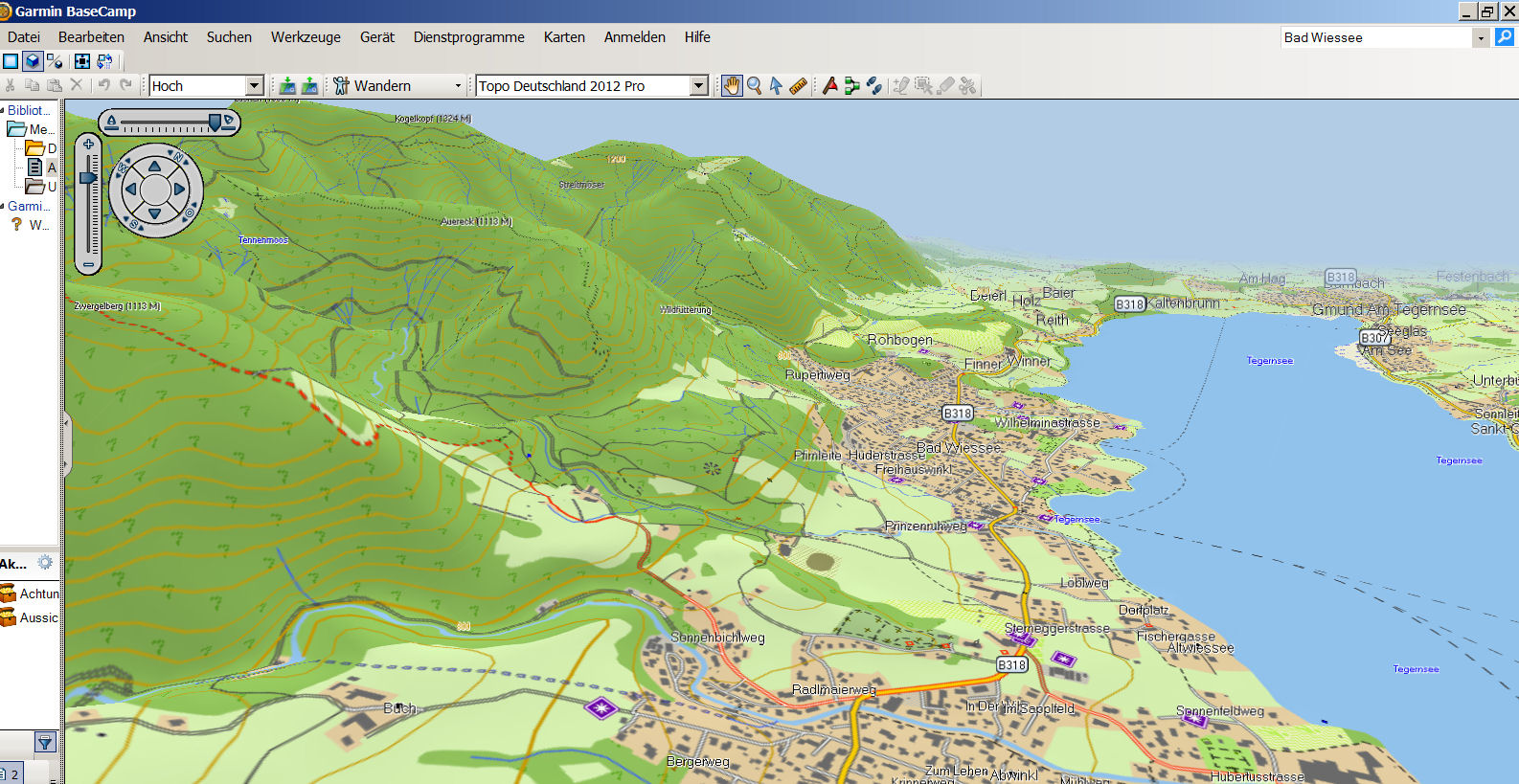Select the Measure ruler tool
The height and width of the screenshot is (784, 1519).
tap(798, 85)
